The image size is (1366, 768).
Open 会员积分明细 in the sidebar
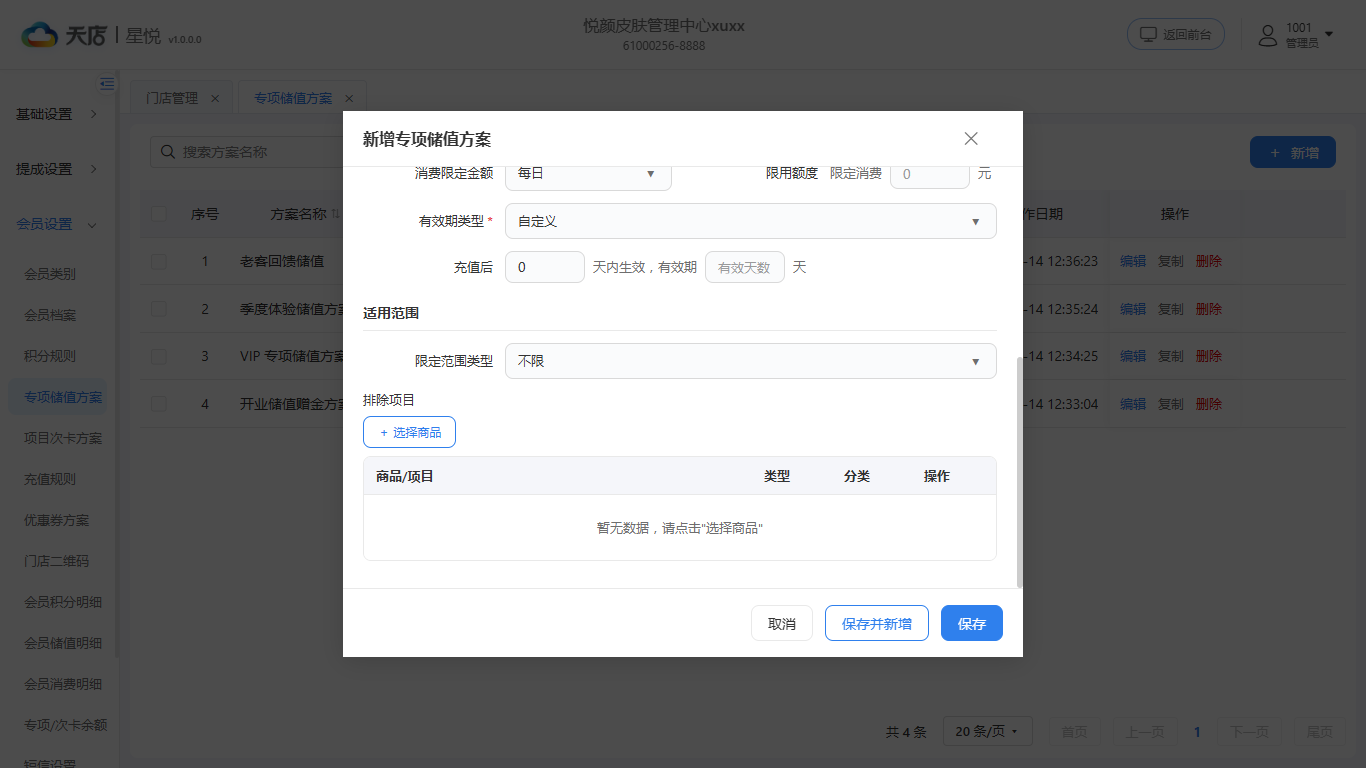pos(63,602)
